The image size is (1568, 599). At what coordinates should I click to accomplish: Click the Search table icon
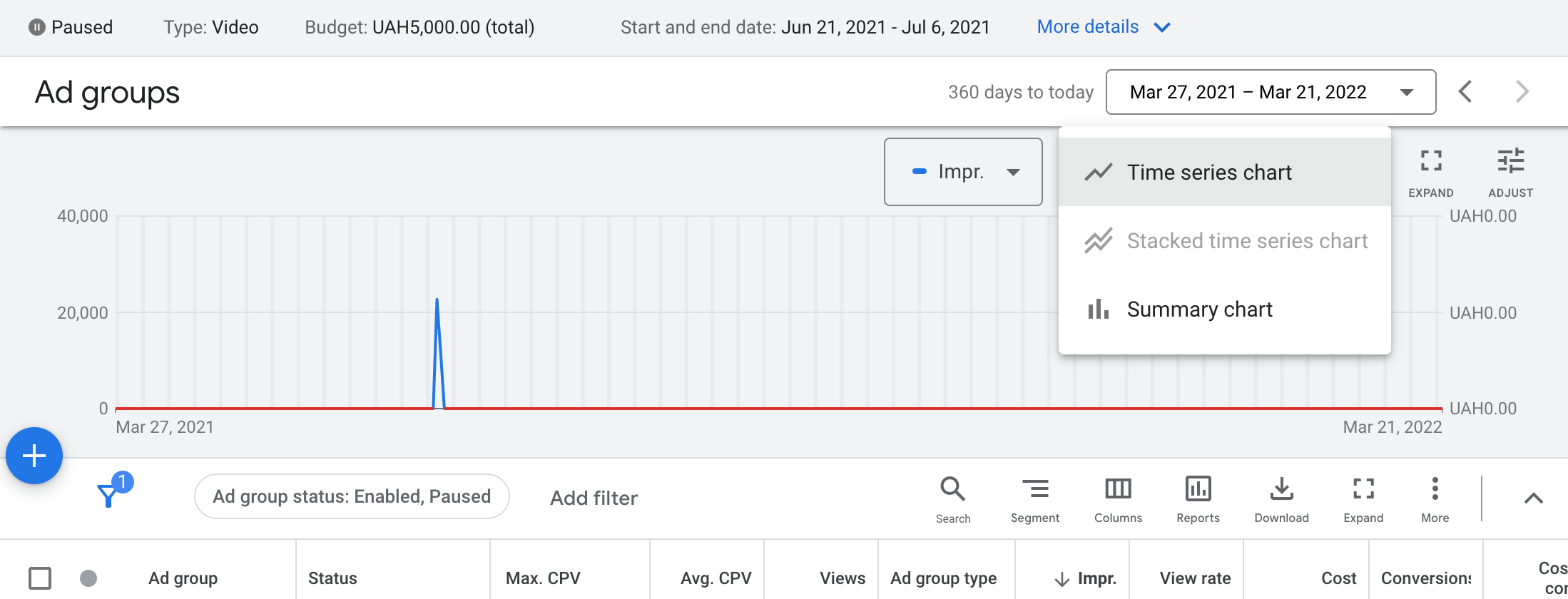(953, 498)
